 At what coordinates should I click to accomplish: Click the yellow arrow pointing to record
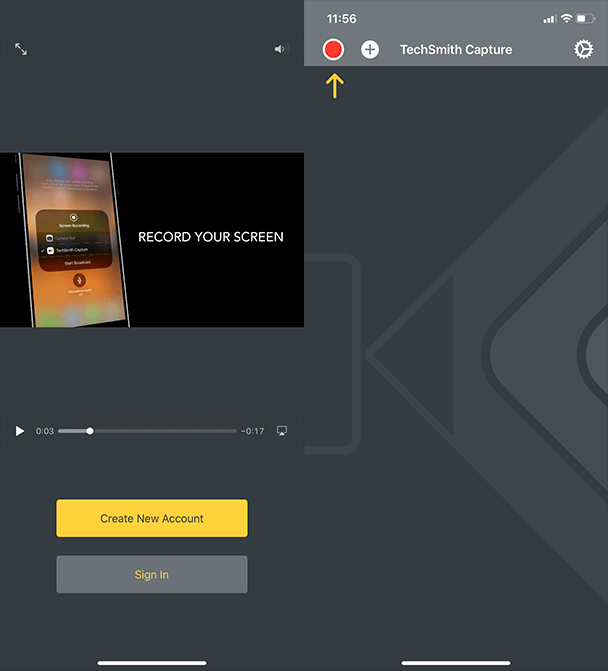click(334, 86)
